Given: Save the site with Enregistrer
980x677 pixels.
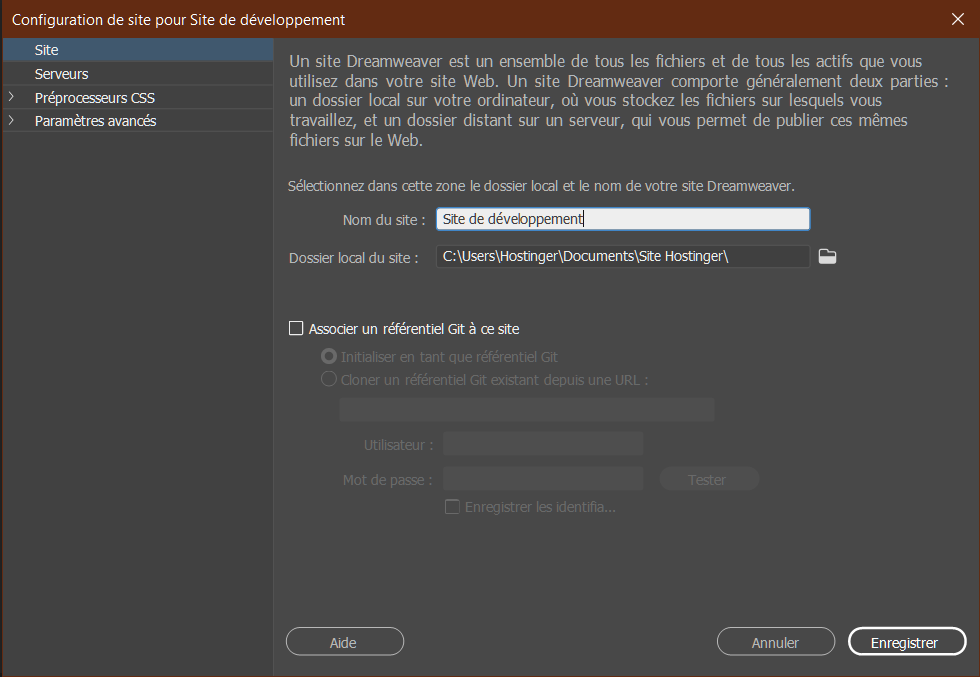Looking at the screenshot, I should 906,641.
